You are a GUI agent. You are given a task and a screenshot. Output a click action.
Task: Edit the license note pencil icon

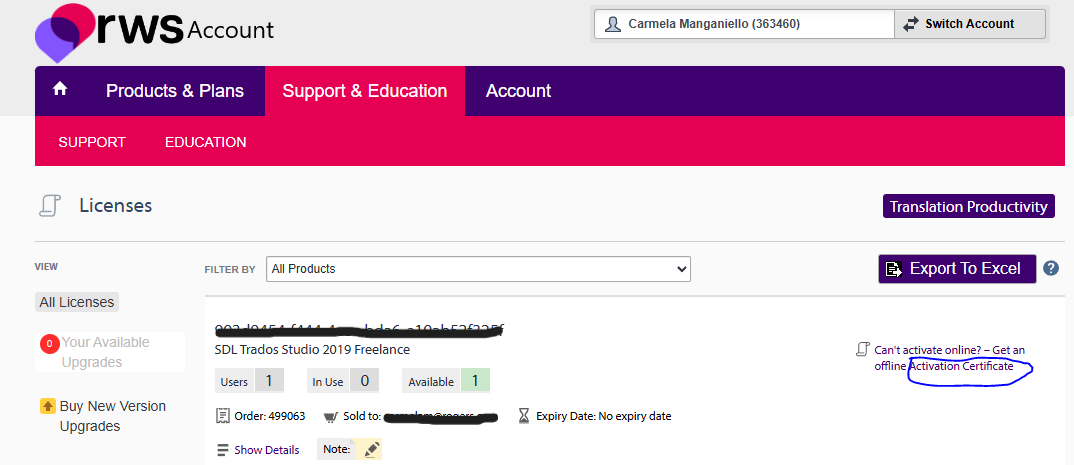tap(371, 449)
